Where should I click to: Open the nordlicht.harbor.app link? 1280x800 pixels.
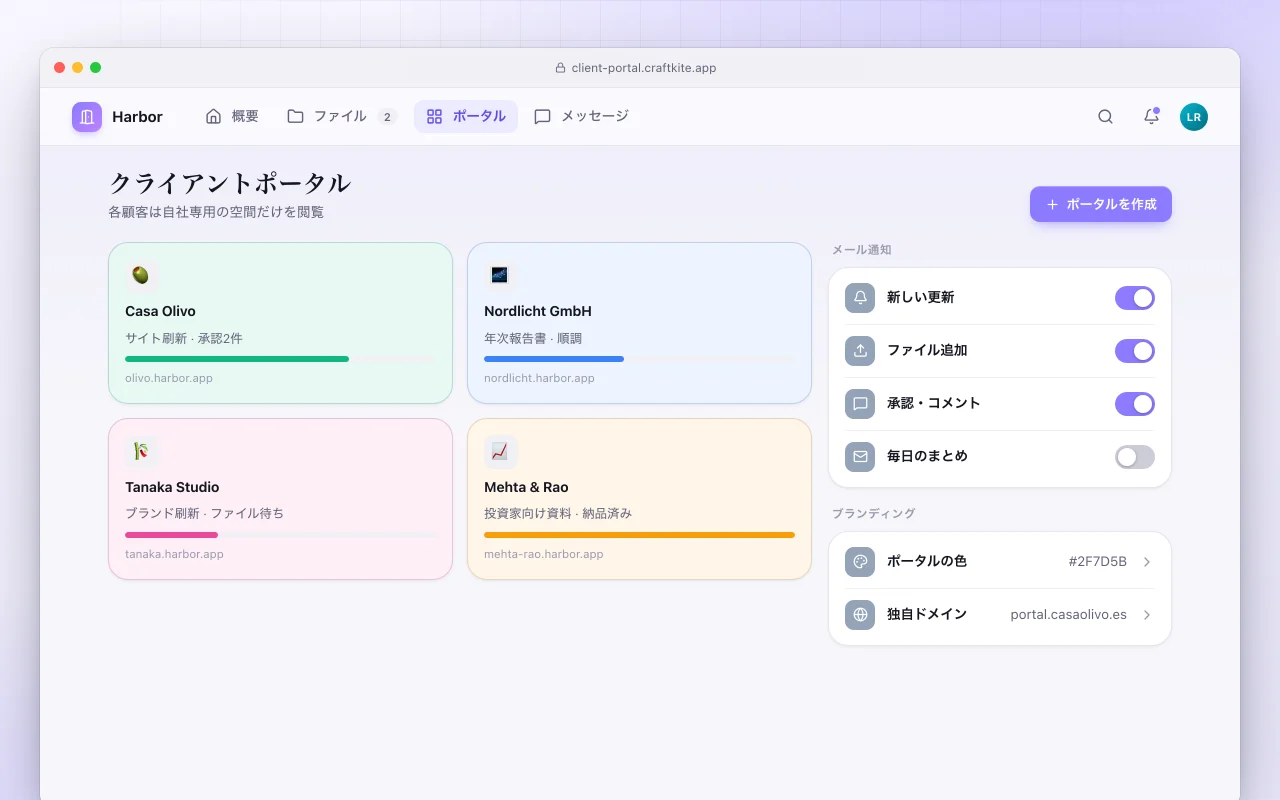[x=539, y=378]
